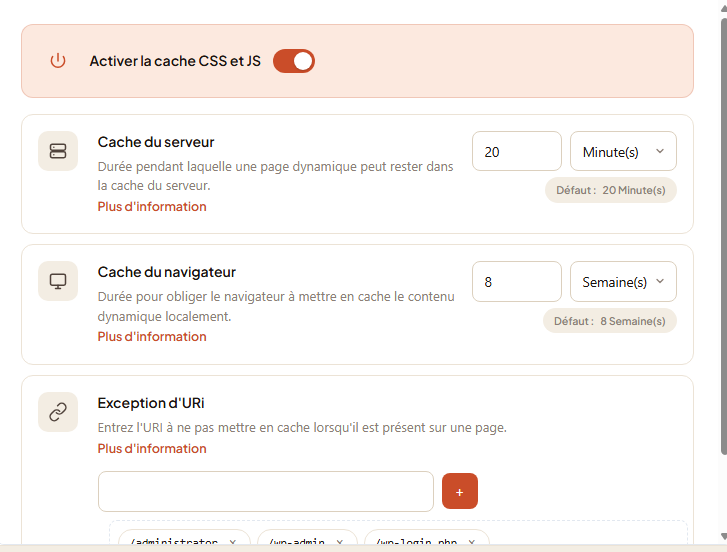Open the Semaine(s) unit dropdown
The image size is (727, 552).
[623, 282]
